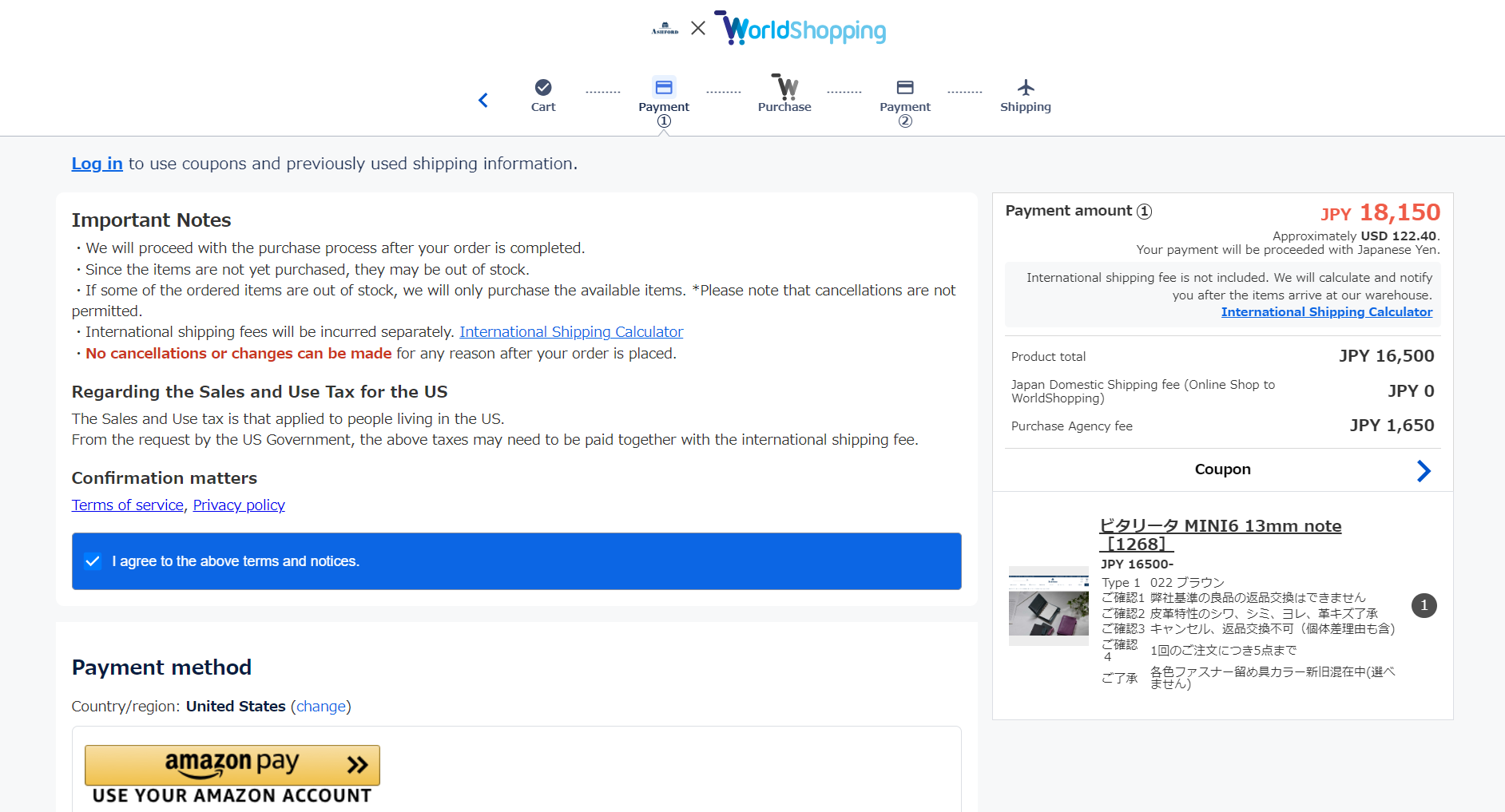Click the WorldShopping logo
This screenshot has height=812, width=1505.
(801, 30)
